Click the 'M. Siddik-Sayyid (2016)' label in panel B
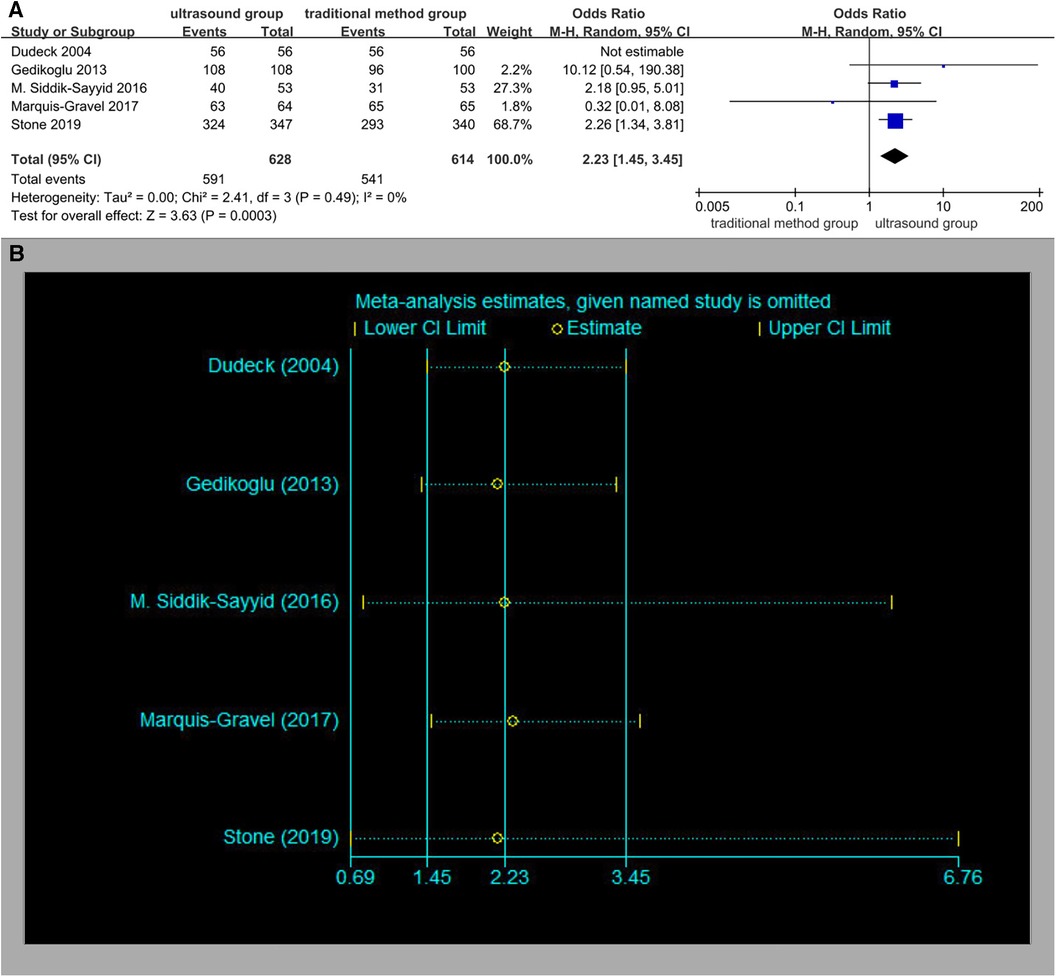Viewport: 1056px width, 977px height. click(x=234, y=601)
